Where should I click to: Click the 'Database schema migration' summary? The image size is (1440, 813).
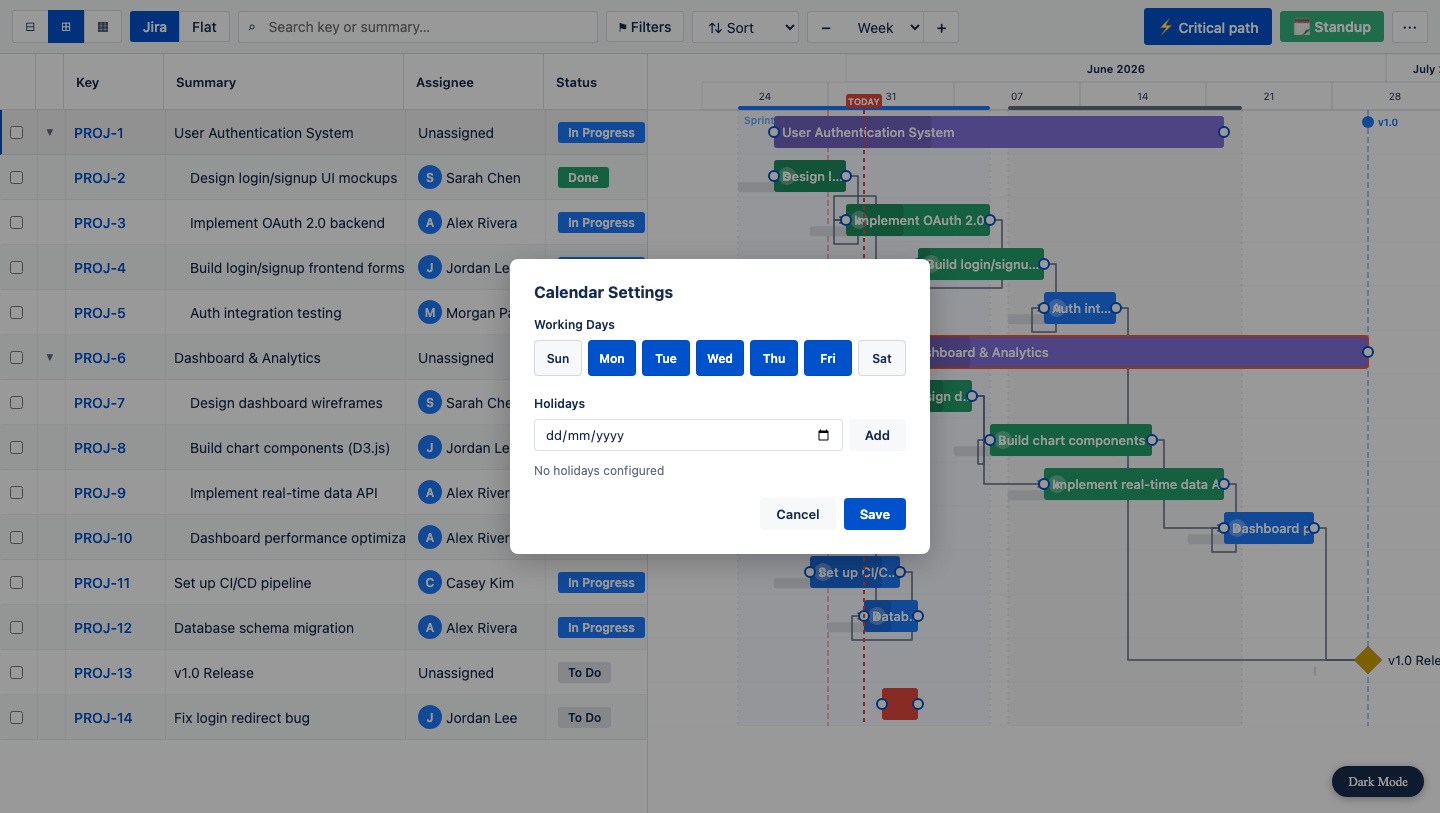coord(264,628)
